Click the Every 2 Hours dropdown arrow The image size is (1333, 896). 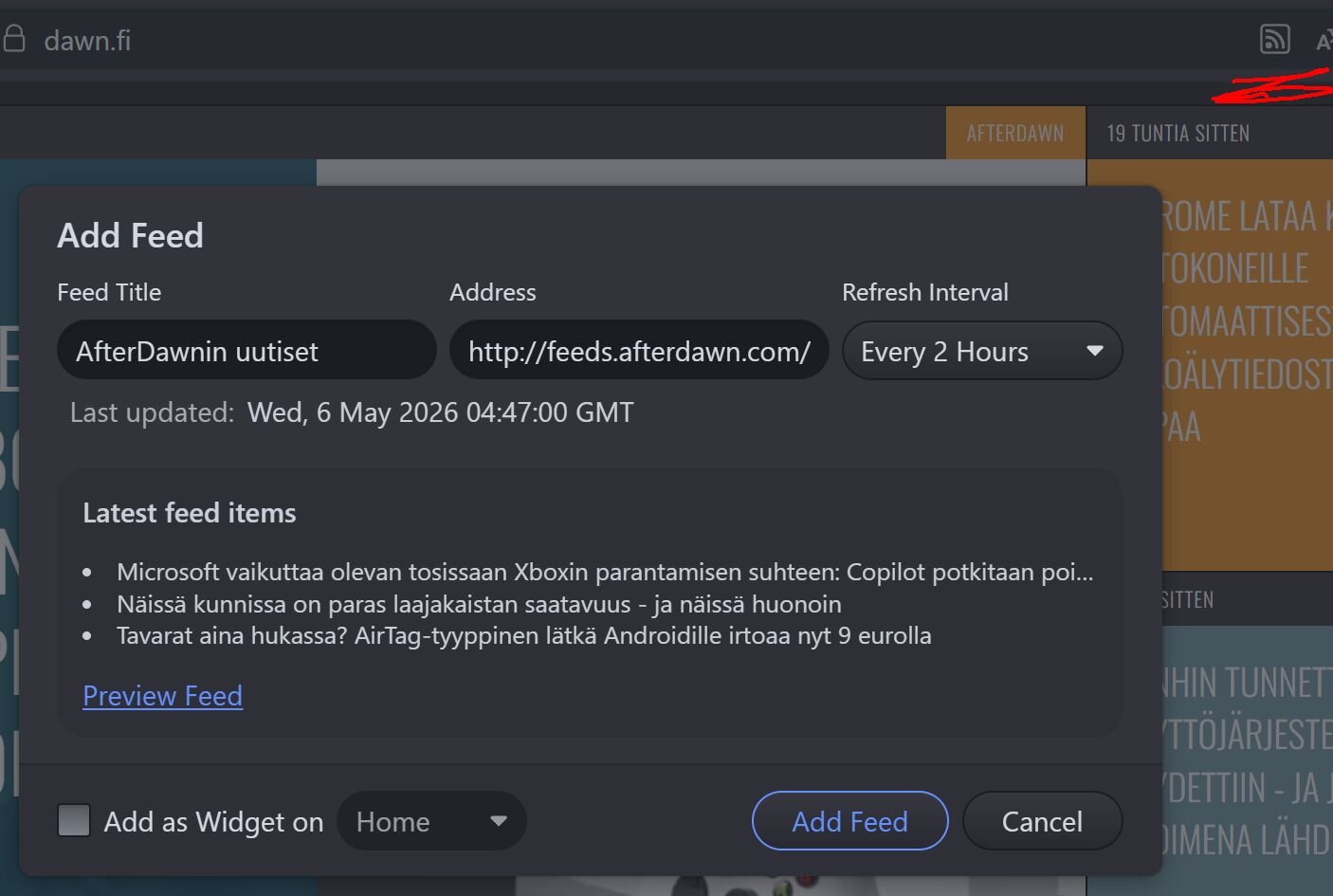pos(1095,351)
